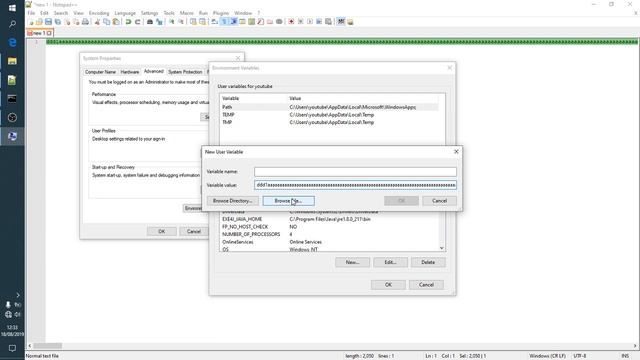
Task: Click the Zoom In toolbar icon
Action: coord(171,22)
